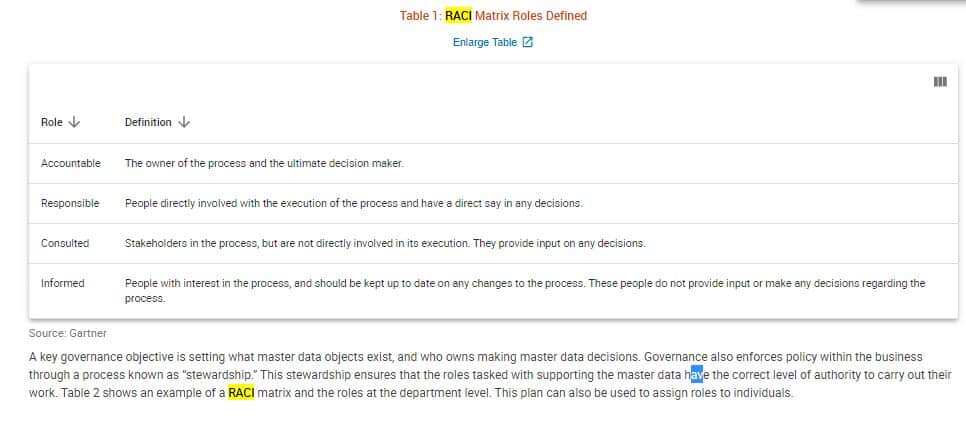Click the highlighted RACI in the bottom paragraph
This screenshot has width=966, height=421.
(241, 393)
